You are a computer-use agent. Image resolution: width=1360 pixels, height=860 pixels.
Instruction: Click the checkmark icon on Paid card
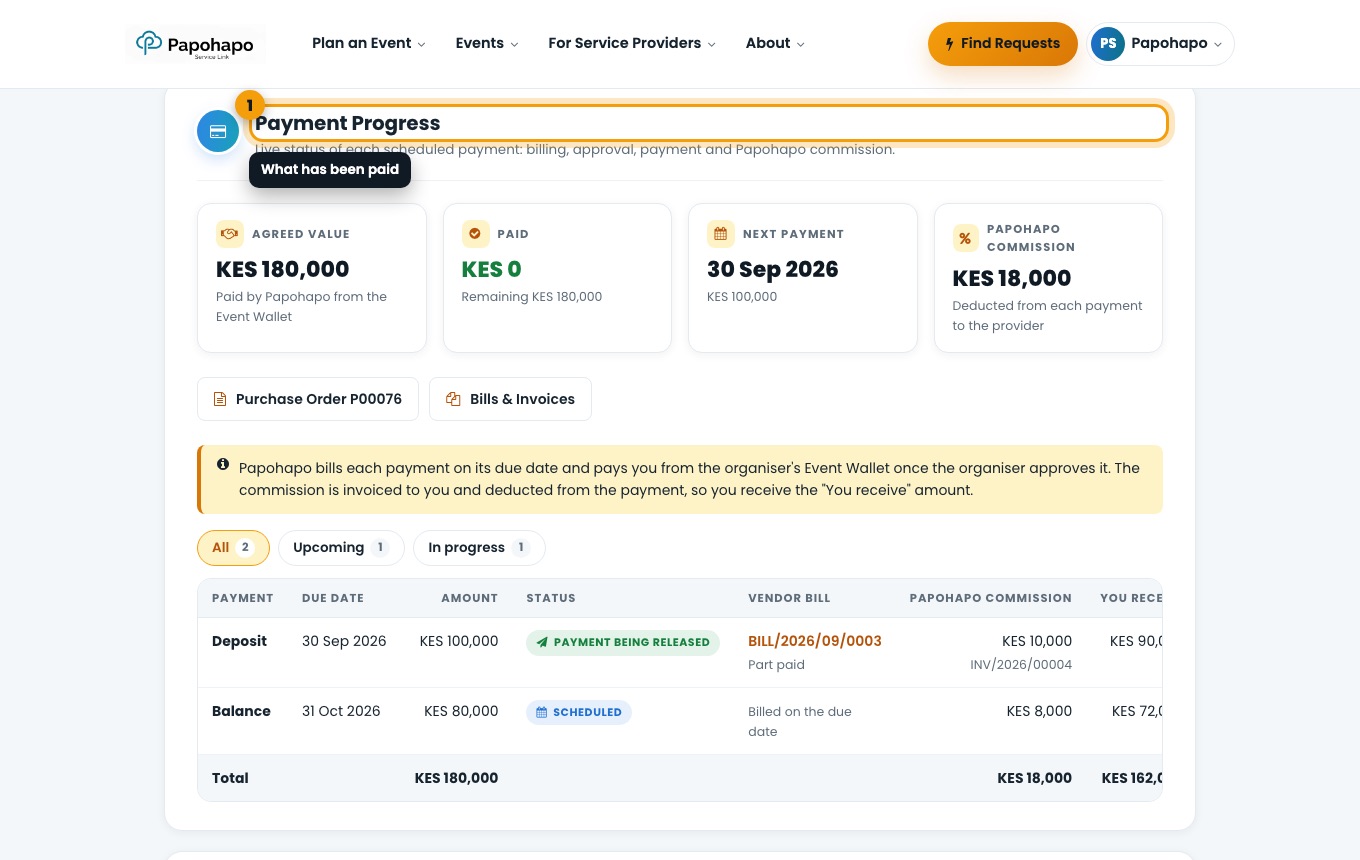click(475, 234)
